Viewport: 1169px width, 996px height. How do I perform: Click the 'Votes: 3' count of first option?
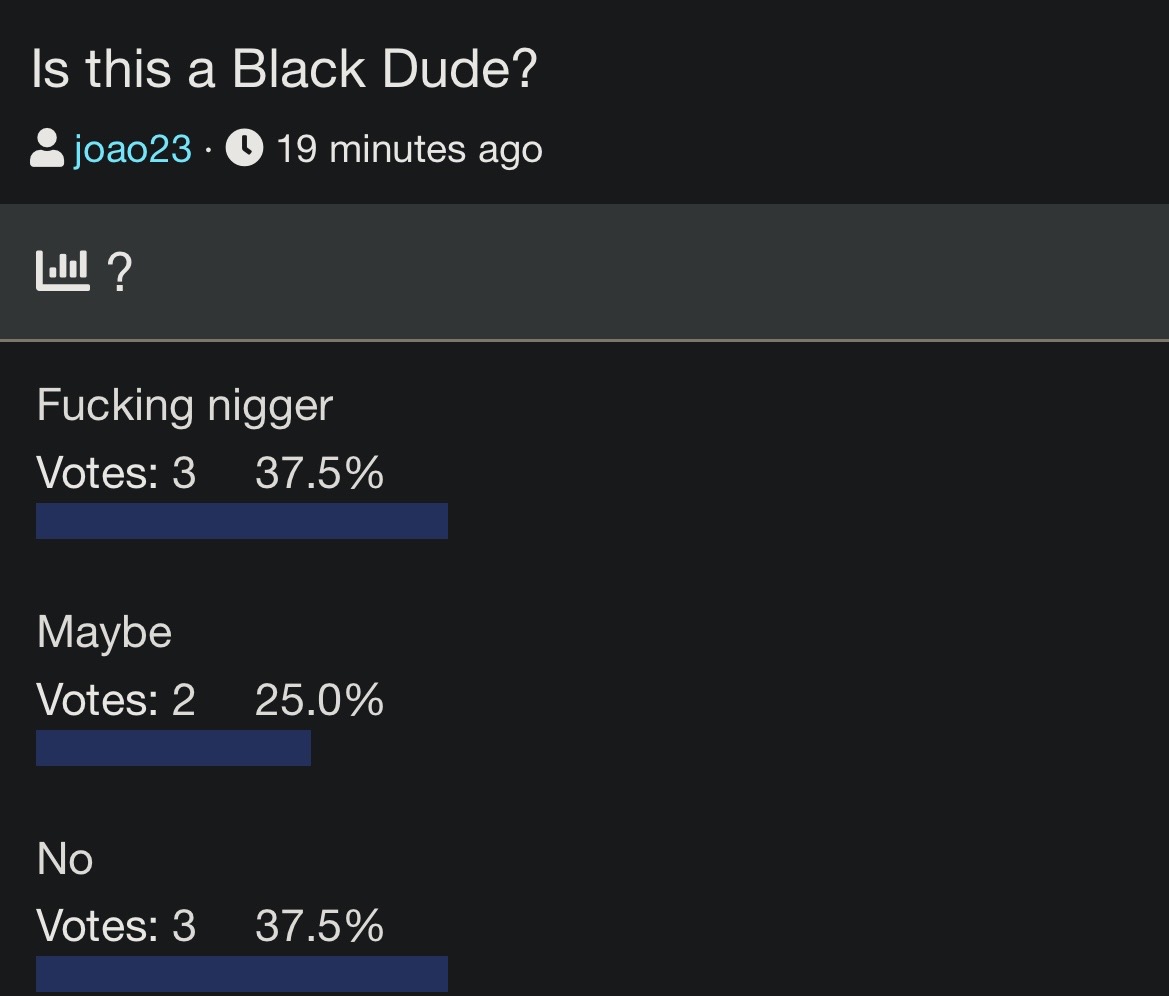point(116,473)
